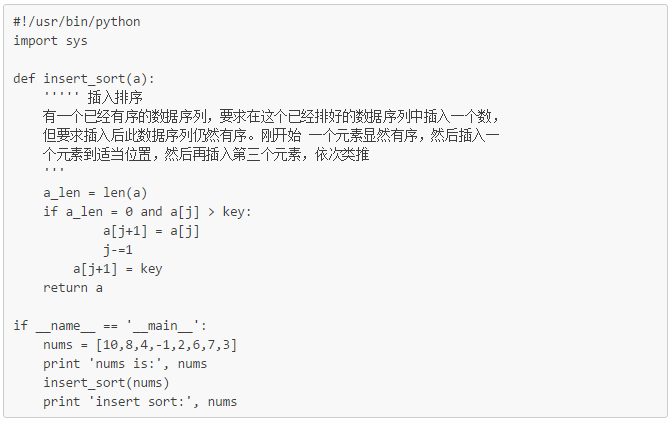Click the j-=1 decrement statement
This screenshot has width=672, height=421.
[118, 250]
